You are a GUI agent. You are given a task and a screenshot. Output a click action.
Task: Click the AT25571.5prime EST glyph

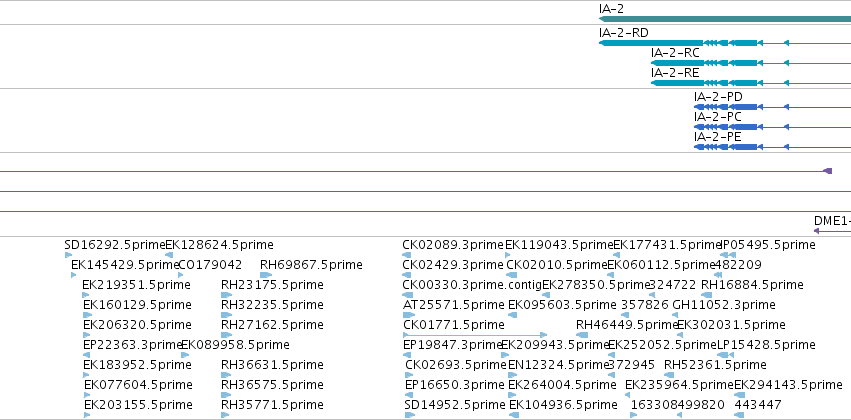(409, 315)
